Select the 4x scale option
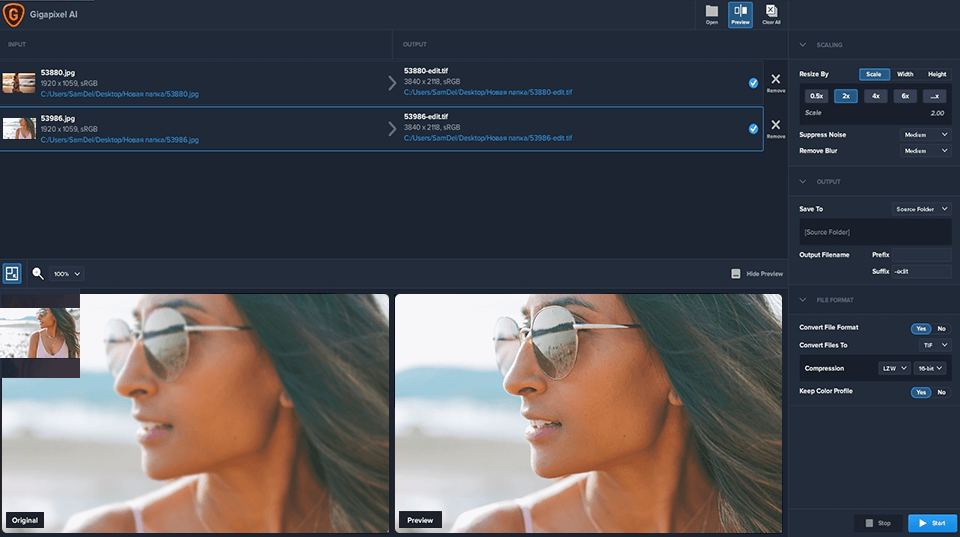This screenshot has height=537, width=960. pos(876,96)
